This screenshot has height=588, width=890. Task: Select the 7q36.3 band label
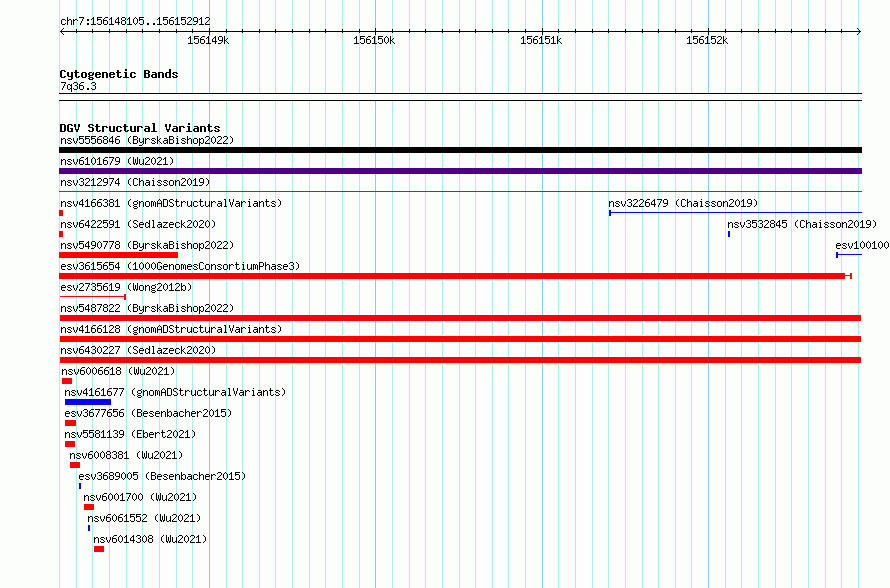point(78,86)
